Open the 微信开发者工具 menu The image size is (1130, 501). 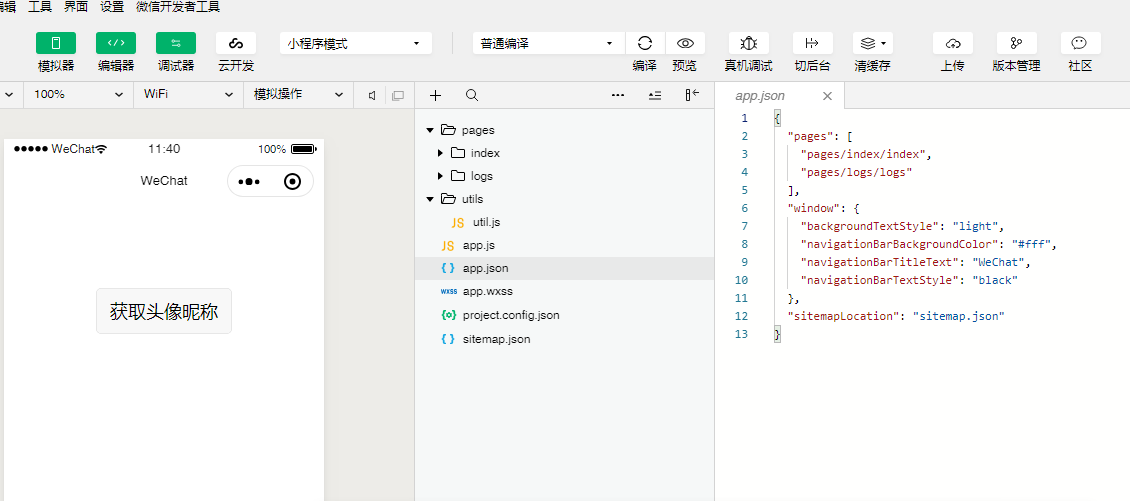[x=178, y=7]
